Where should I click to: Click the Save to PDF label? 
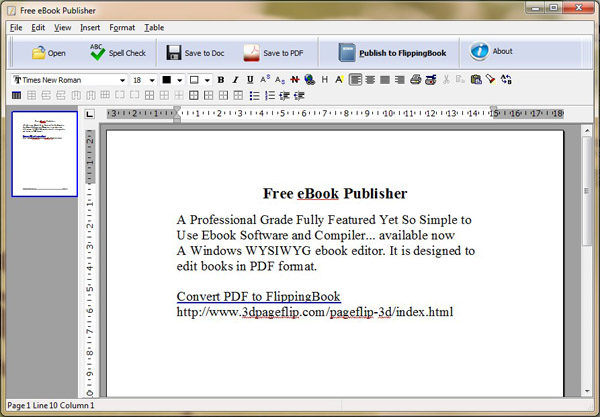tap(283, 53)
